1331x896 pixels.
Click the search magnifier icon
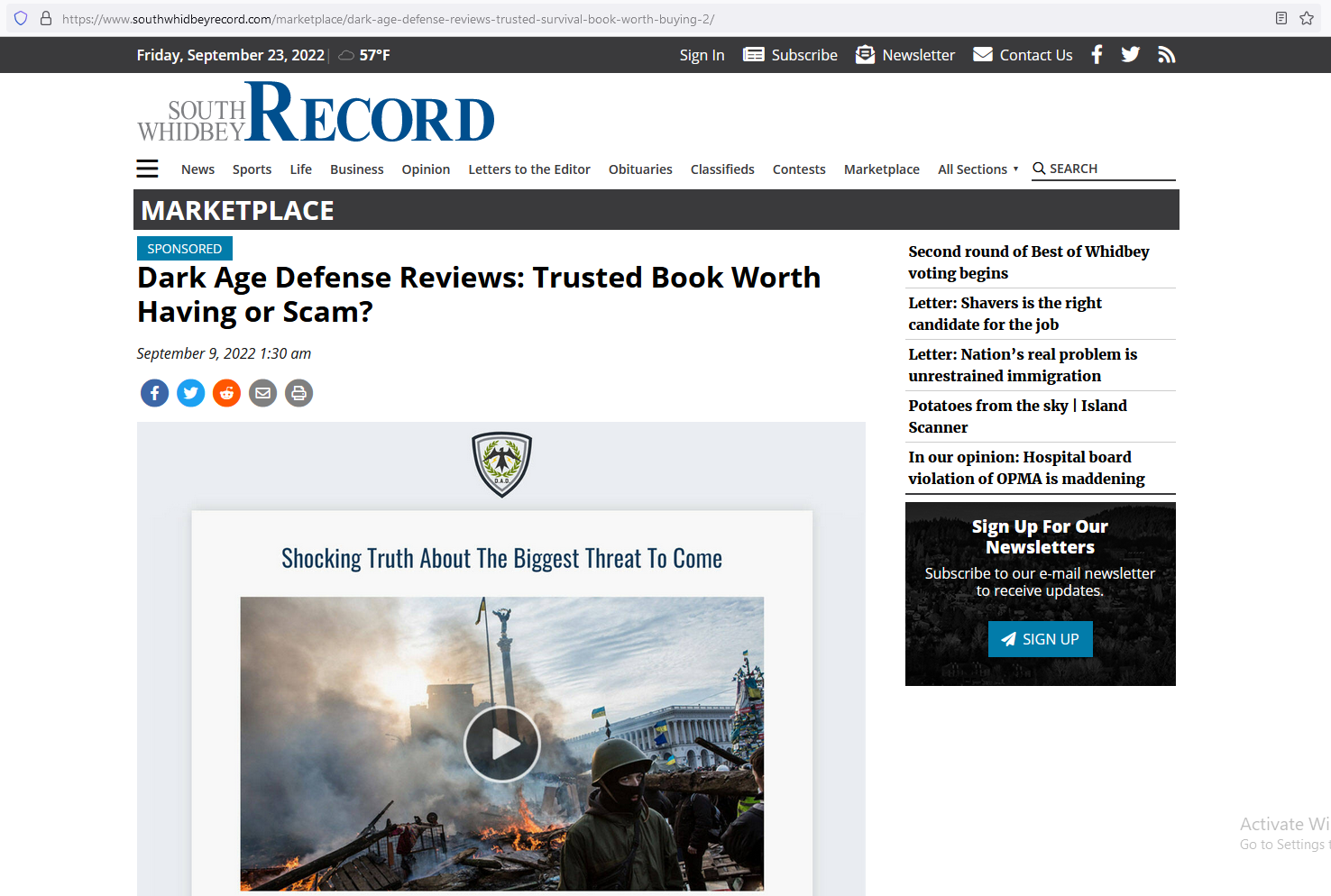point(1039,169)
